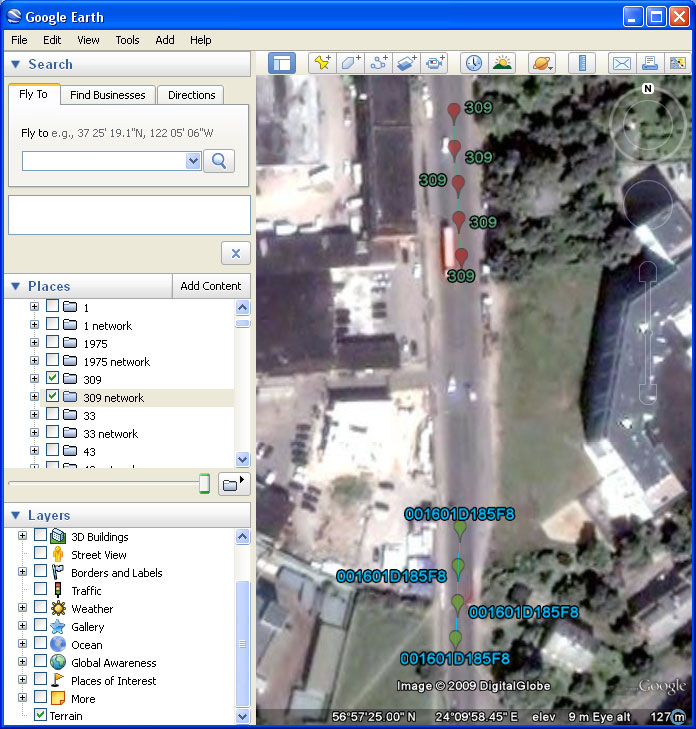Click the Places of Interest flag icon
696x729 pixels.
(58, 680)
